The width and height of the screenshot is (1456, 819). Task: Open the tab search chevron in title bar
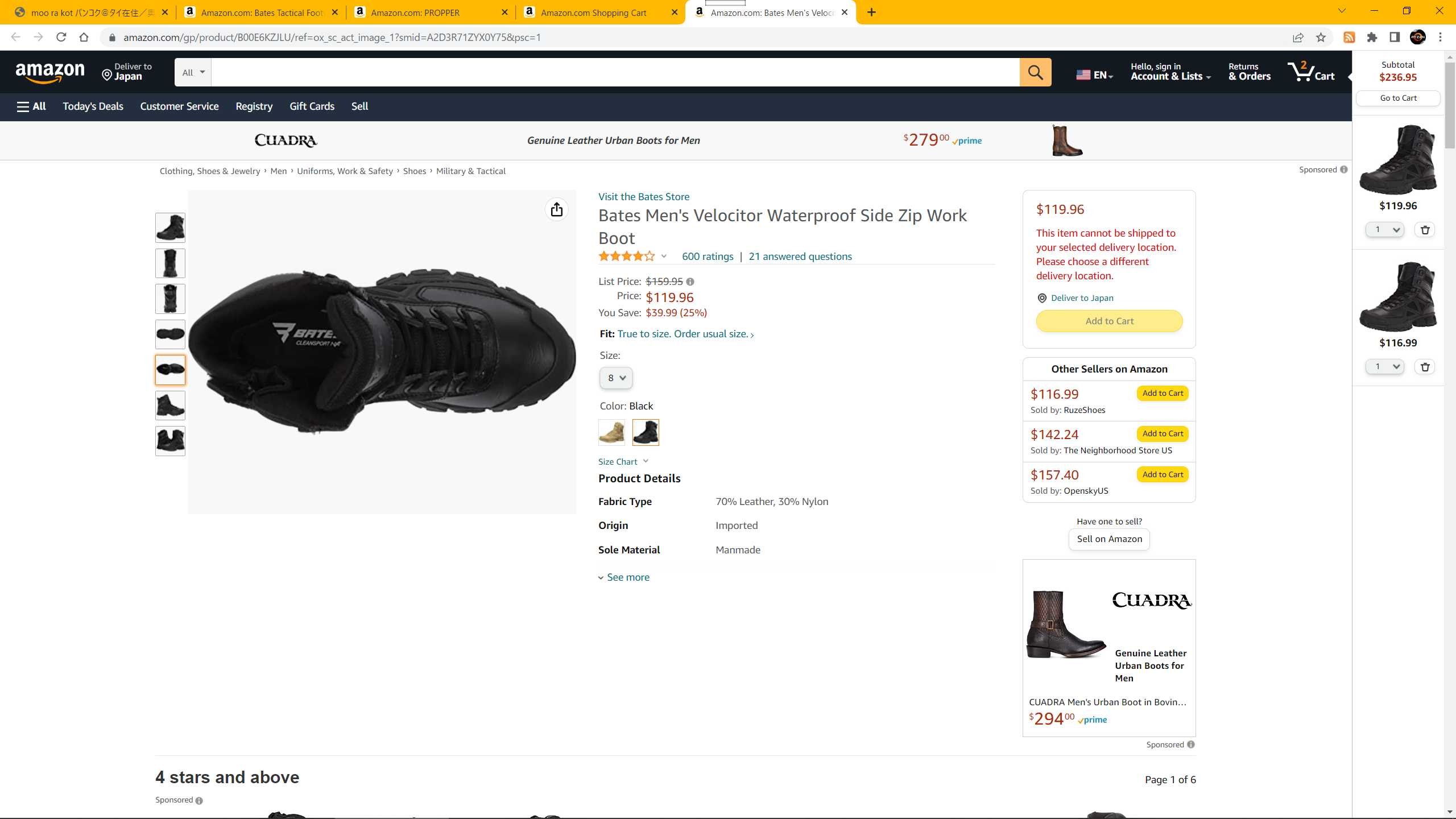pyautogui.click(x=1342, y=11)
